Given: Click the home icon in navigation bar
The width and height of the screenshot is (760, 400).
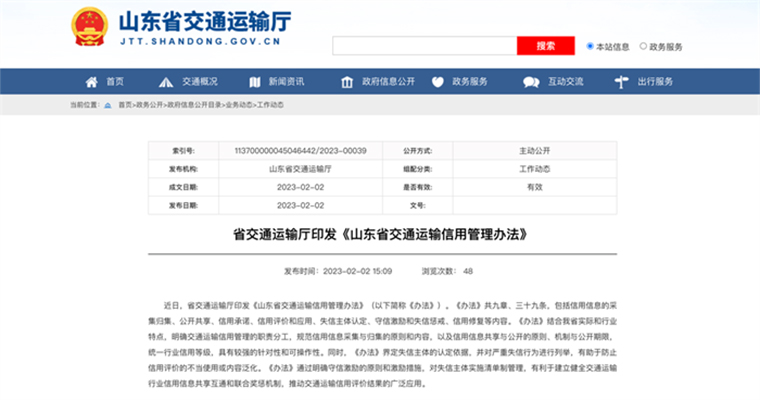Looking at the screenshot, I should 92,82.
